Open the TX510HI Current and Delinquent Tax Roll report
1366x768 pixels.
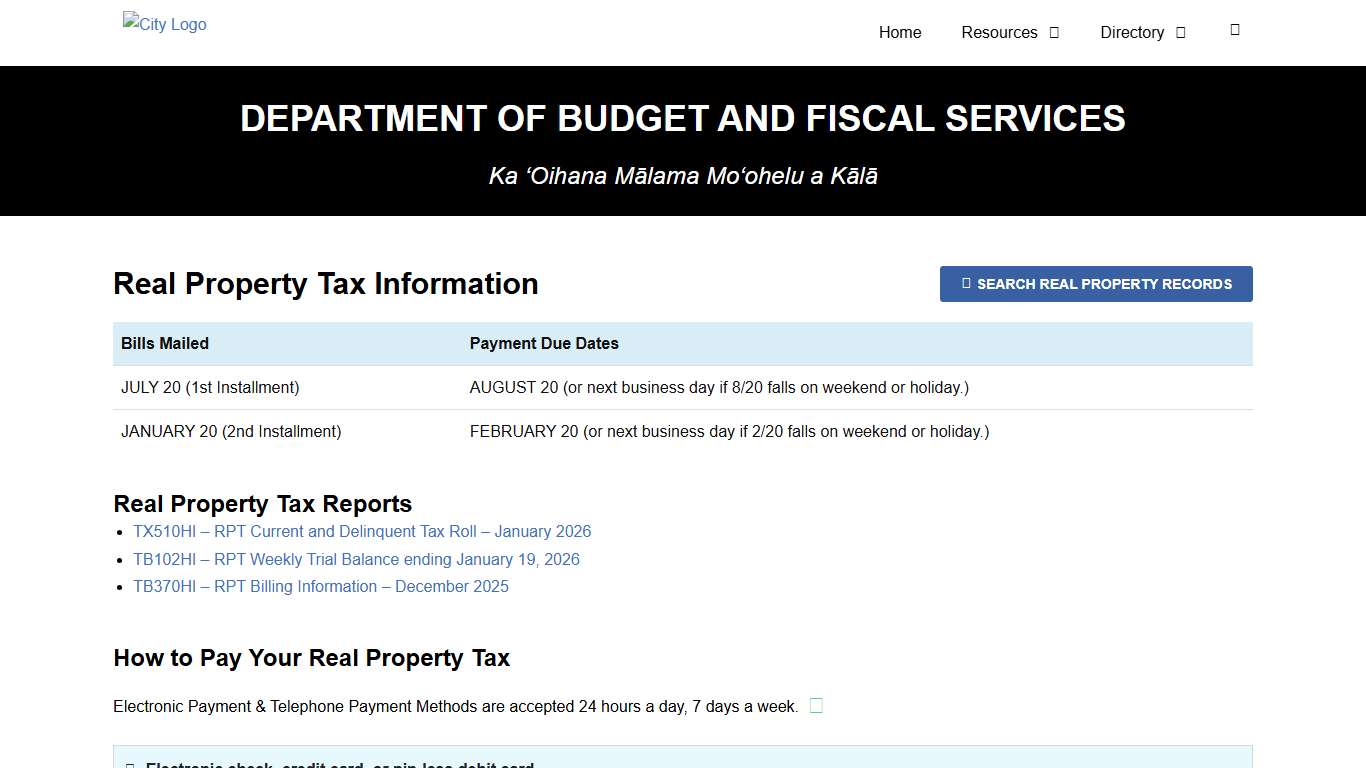click(x=362, y=531)
